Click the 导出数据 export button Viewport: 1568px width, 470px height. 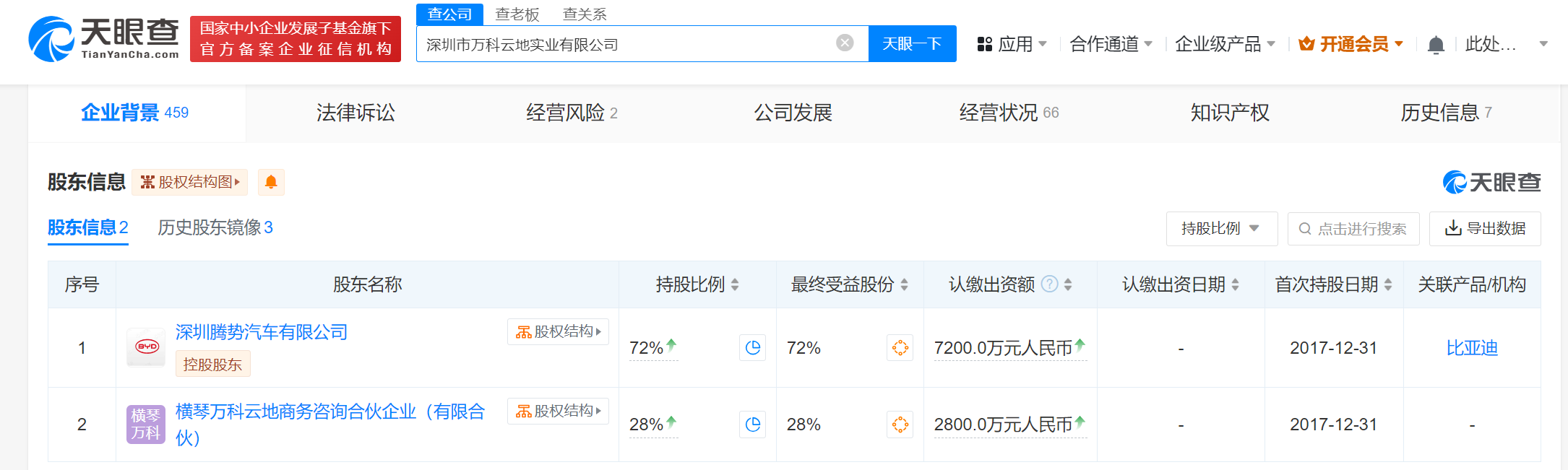(x=1485, y=229)
